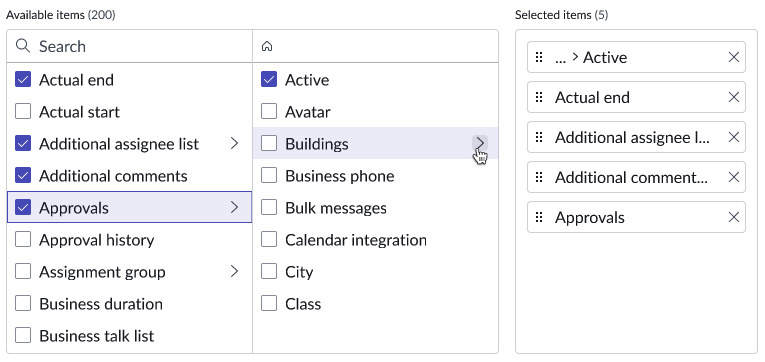Click the home breadcrumb icon
This screenshot has height=362, width=765.
(x=267, y=46)
